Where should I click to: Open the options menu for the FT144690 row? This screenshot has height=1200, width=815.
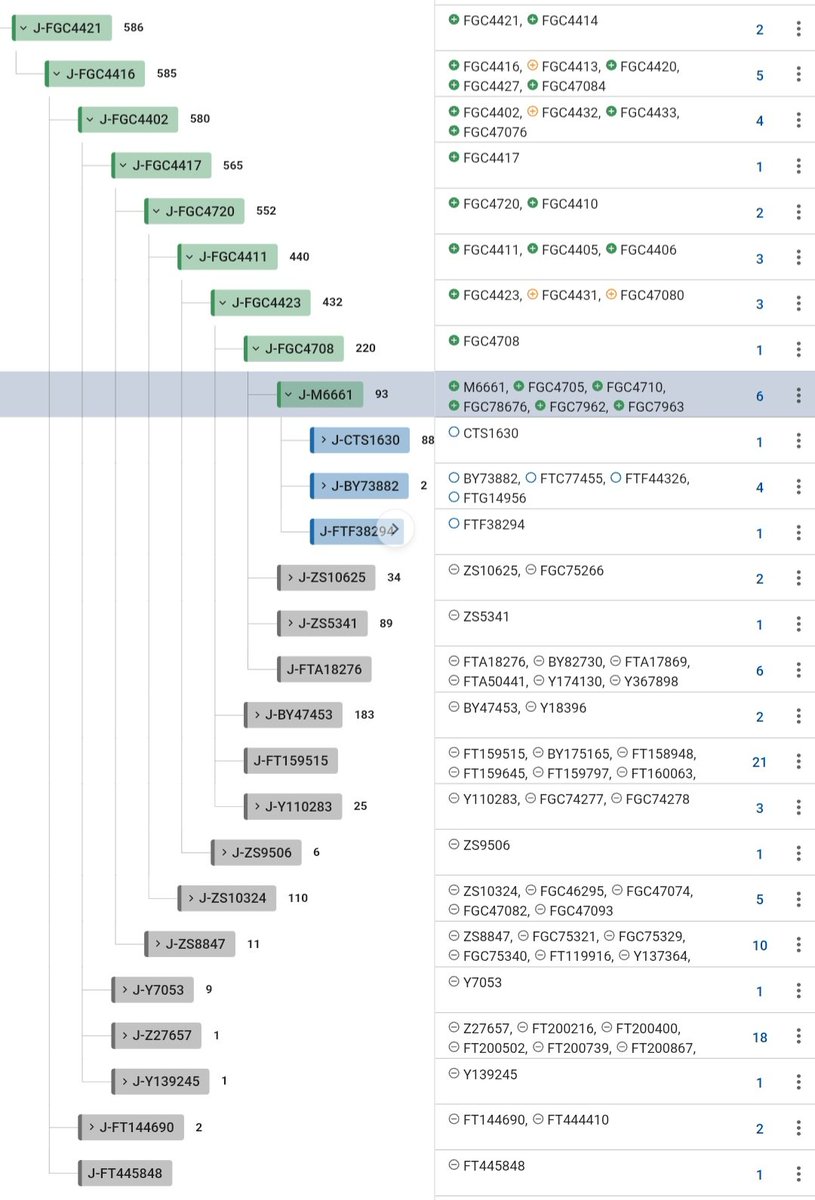[798, 1128]
